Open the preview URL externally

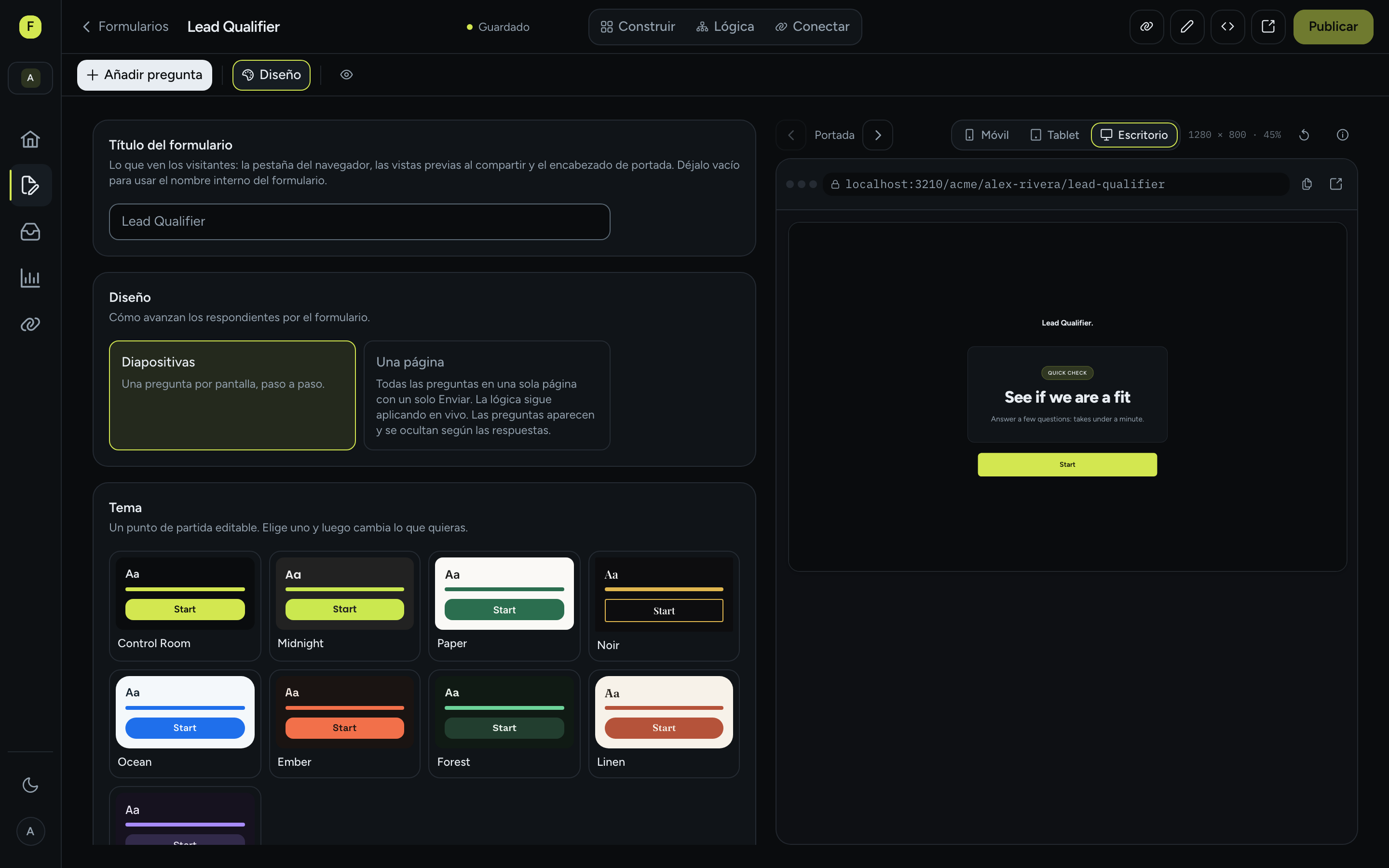coord(1335,184)
